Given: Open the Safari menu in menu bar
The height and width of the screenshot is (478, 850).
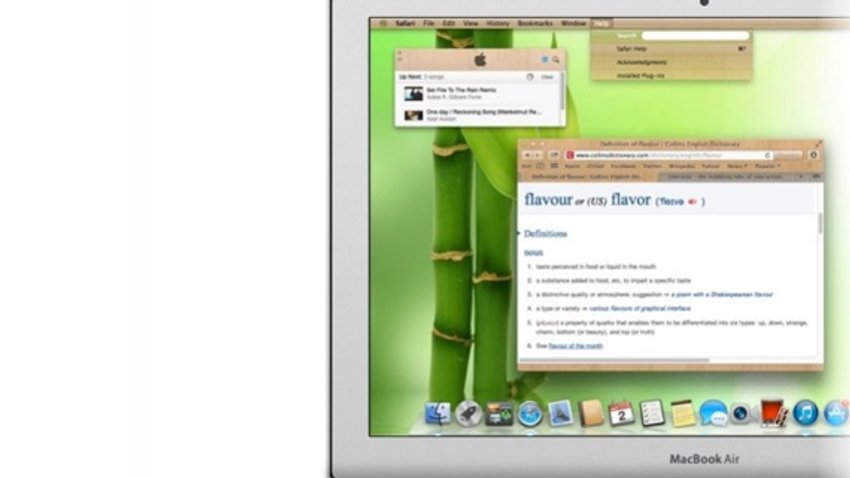Looking at the screenshot, I should pyautogui.click(x=405, y=23).
